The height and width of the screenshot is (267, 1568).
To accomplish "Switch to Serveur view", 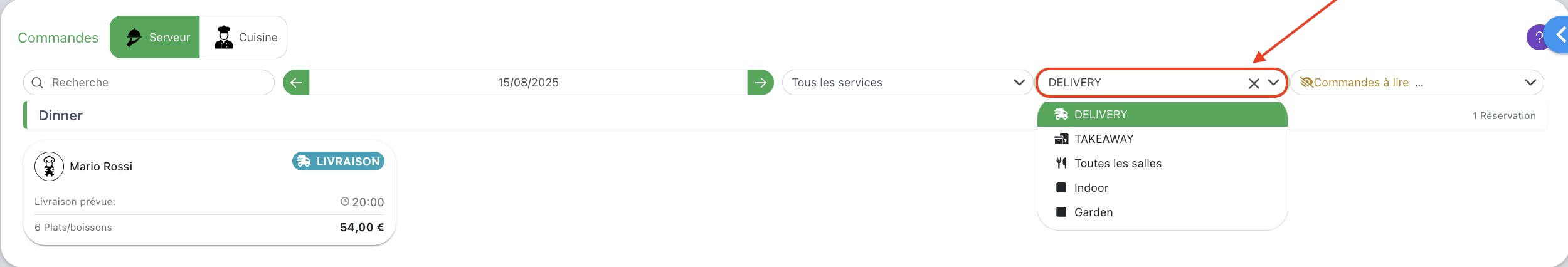I will pyautogui.click(x=155, y=38).
